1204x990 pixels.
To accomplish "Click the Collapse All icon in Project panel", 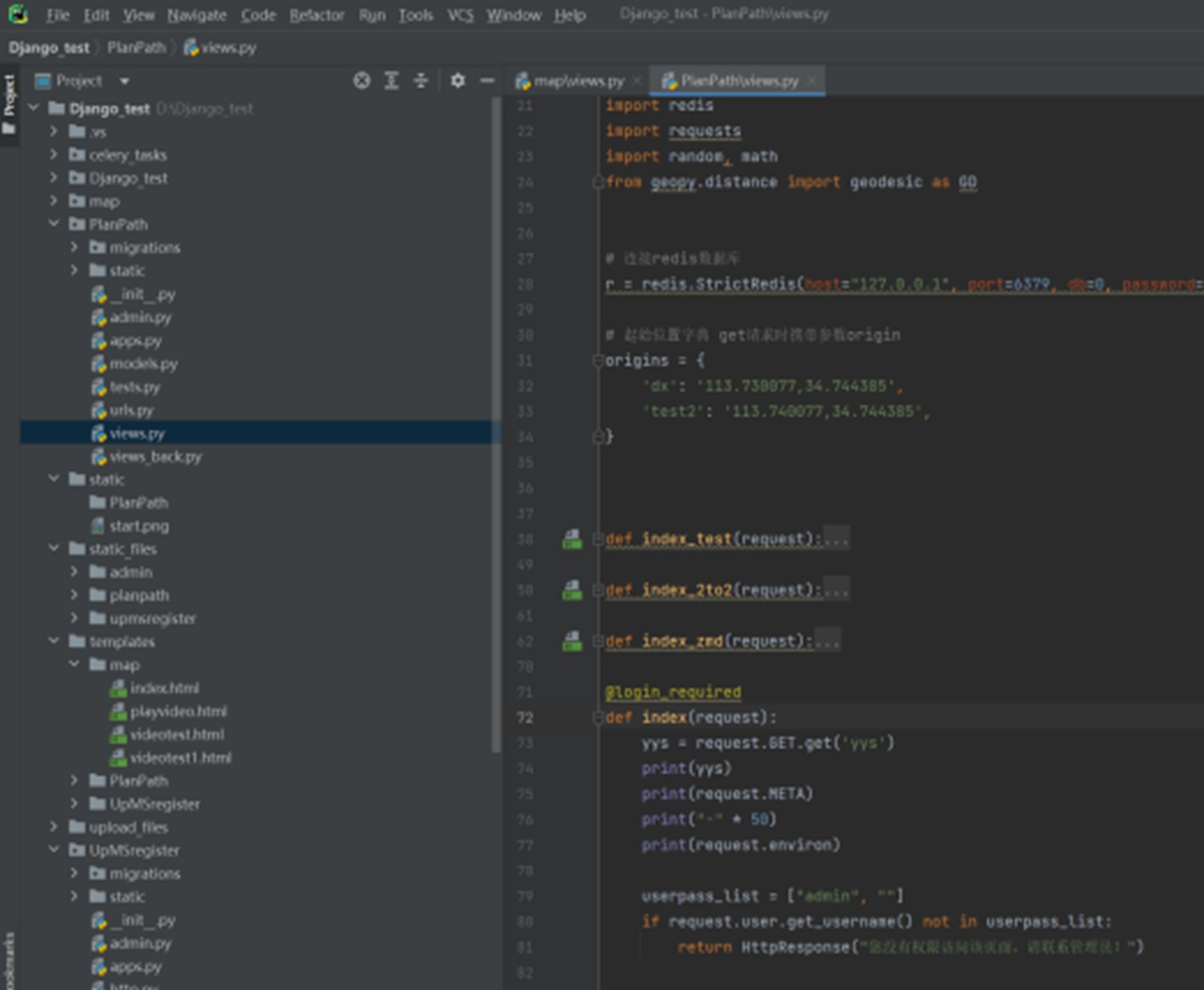I will coord(420,81).
